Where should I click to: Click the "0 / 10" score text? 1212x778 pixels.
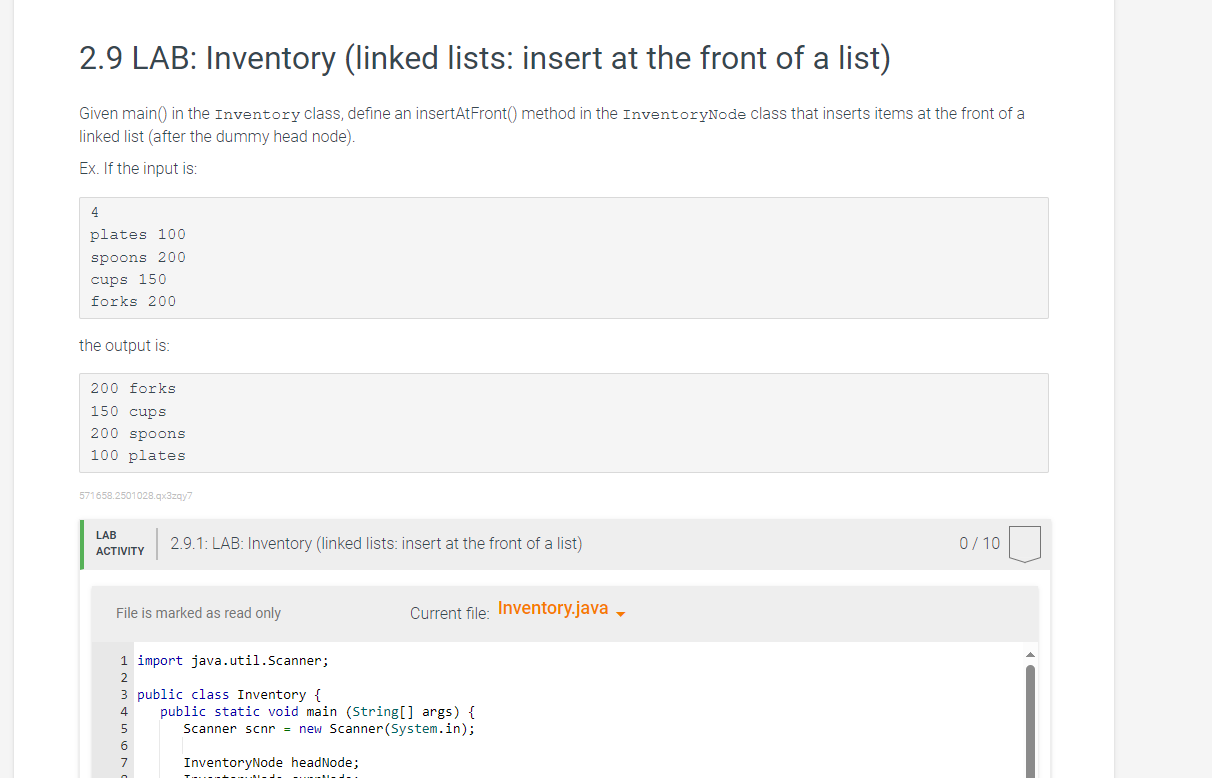[x=979, y=543]
